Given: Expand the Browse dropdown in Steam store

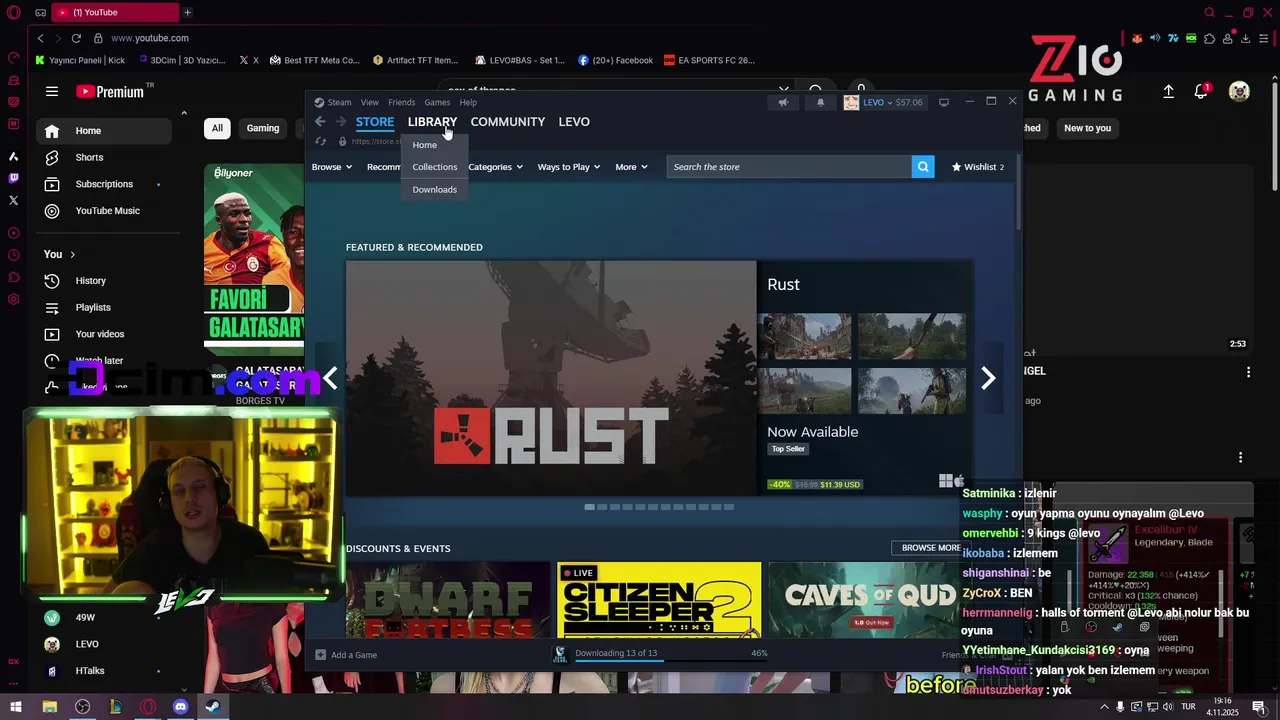Looking at the screenshot, I should [332, 167].
